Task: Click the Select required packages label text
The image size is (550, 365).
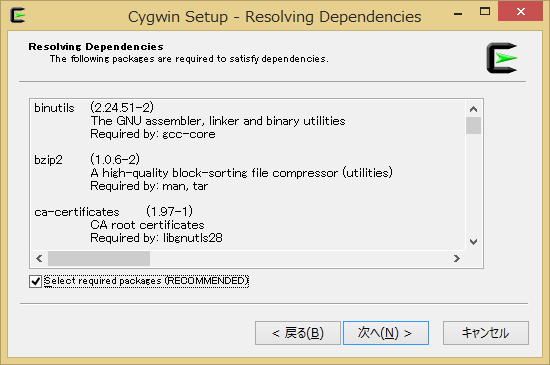Action: pyautogui.click(x=146, y=281)
